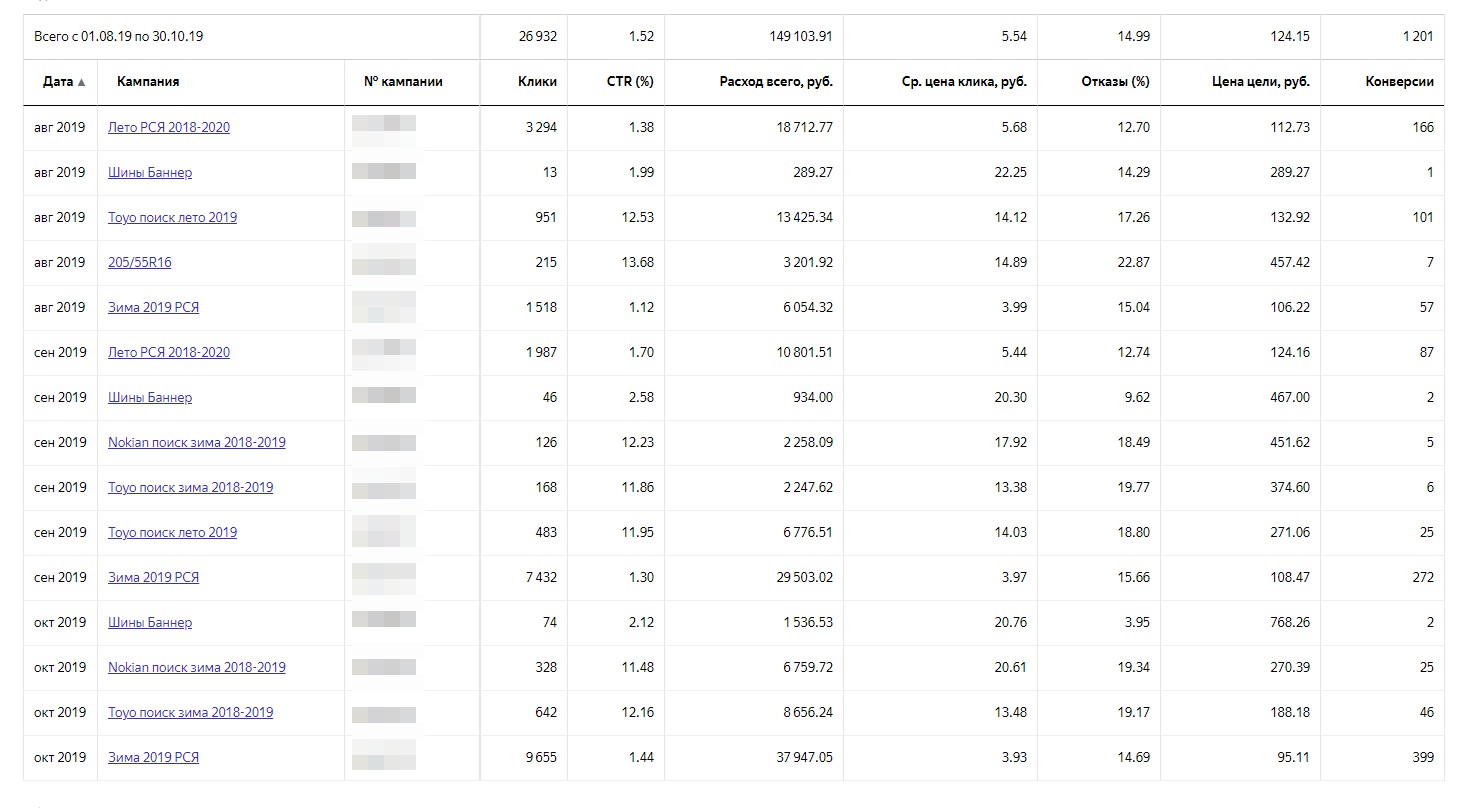
Task: Click Ср. цена клика, руб. header
Action: 963,82
